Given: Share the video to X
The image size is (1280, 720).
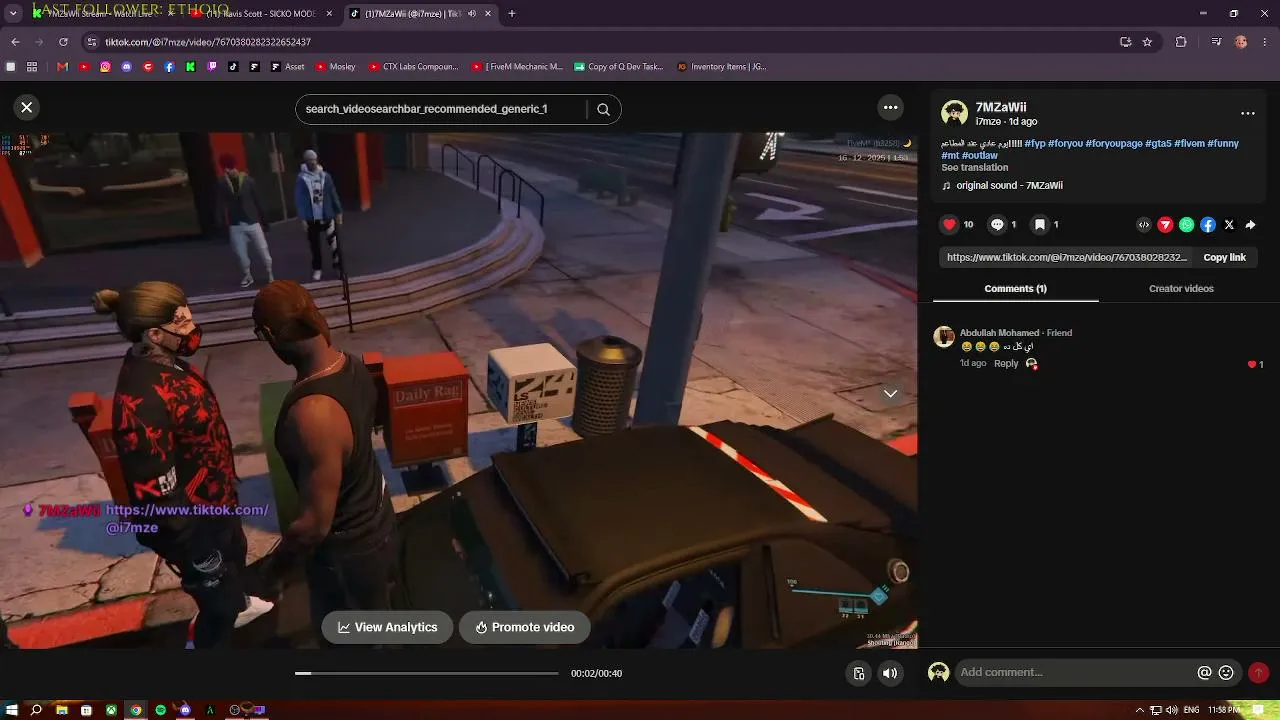Looking at the screenshot, I should point(1229,225).
